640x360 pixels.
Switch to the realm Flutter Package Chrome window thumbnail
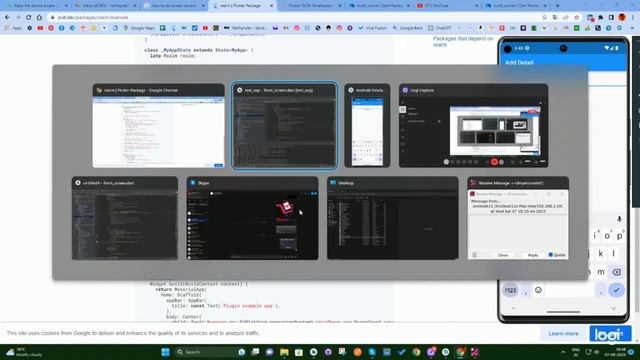pyautogui.click(x=158, y=126)
